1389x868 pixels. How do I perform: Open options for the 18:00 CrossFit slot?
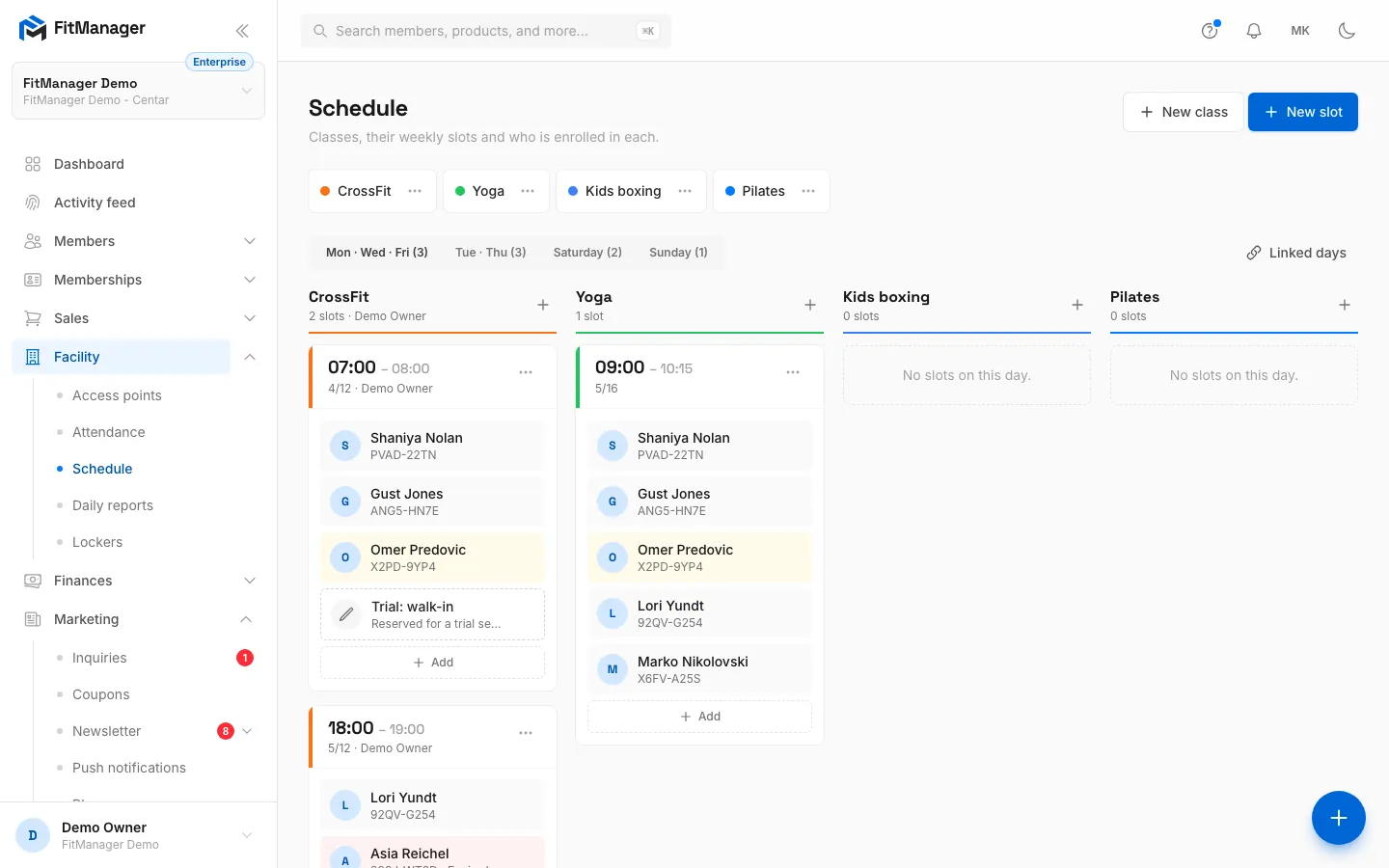[x=526, y=733]
